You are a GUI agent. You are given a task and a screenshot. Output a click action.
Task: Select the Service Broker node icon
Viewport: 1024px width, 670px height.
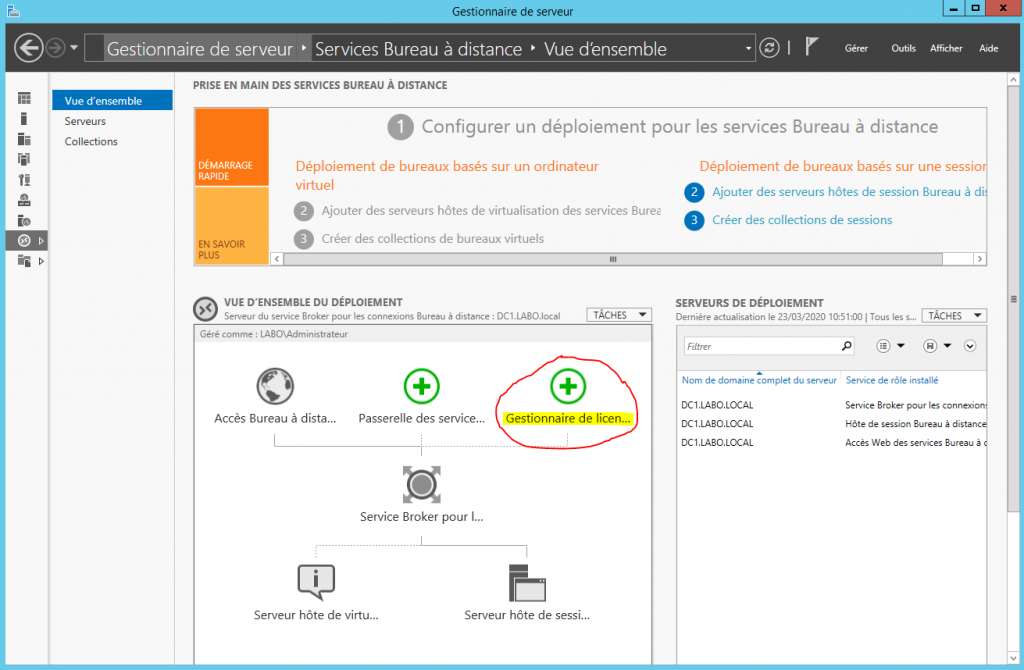click(421, 484)
